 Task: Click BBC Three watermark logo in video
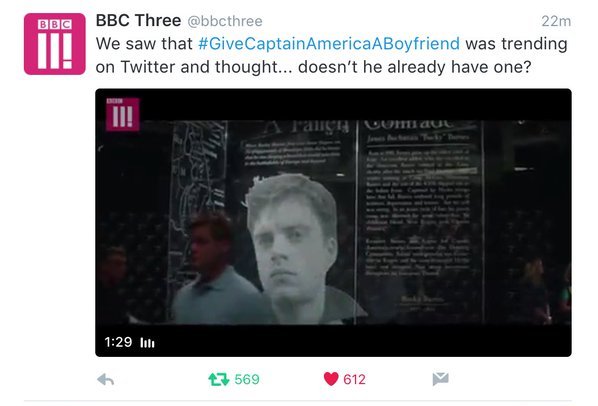122,114
